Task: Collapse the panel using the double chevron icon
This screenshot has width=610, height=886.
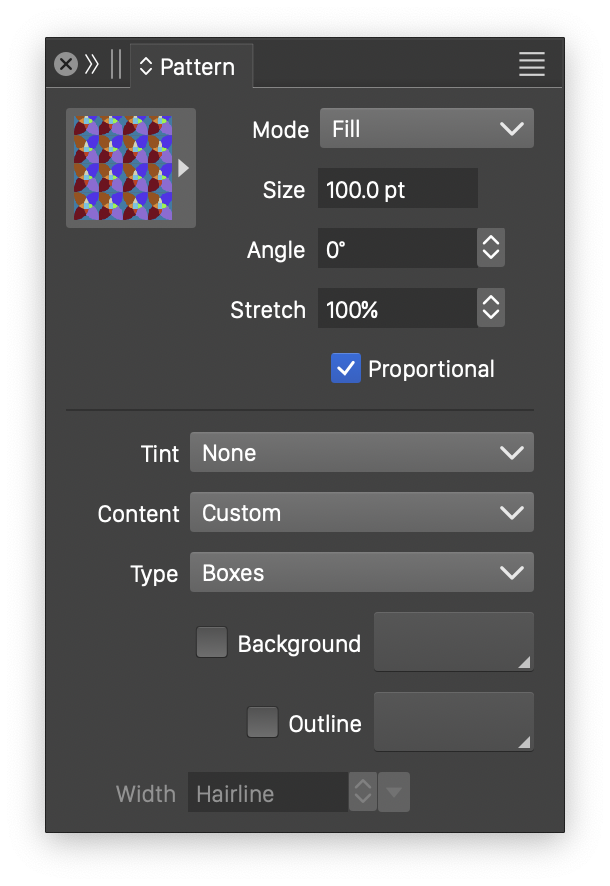Action: pyautogui.click(x=92, y=65)
